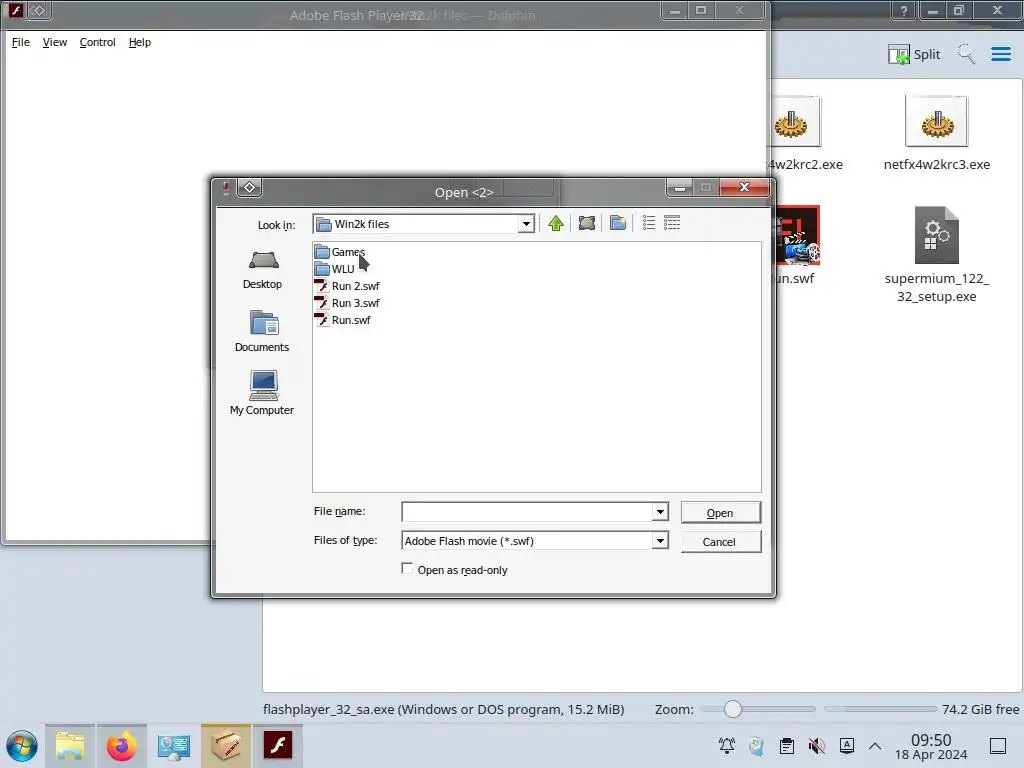Go up one folder level in Open dialog

point(556,223)
